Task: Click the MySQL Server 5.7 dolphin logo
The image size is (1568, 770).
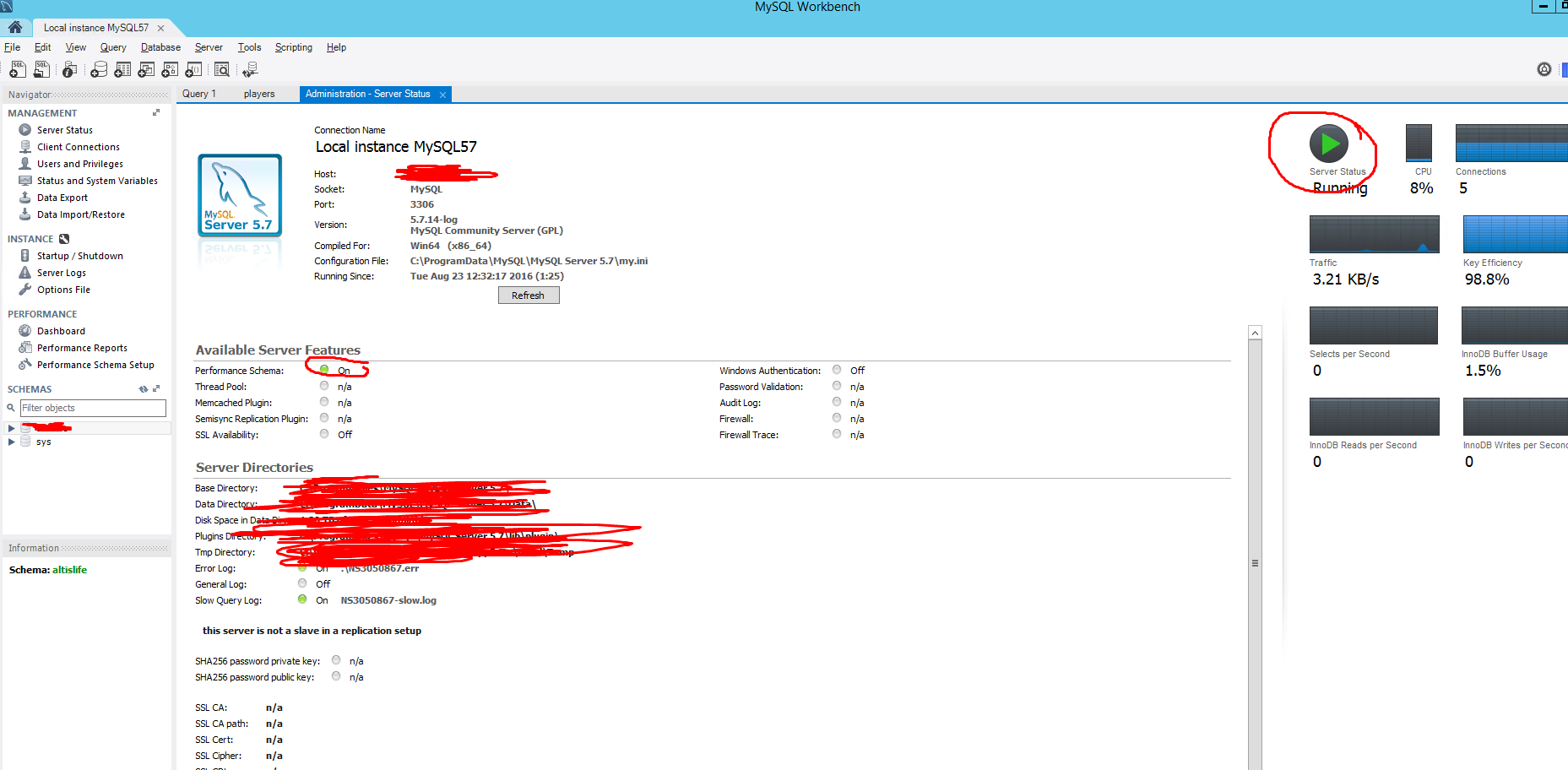Action: [240, 195]
